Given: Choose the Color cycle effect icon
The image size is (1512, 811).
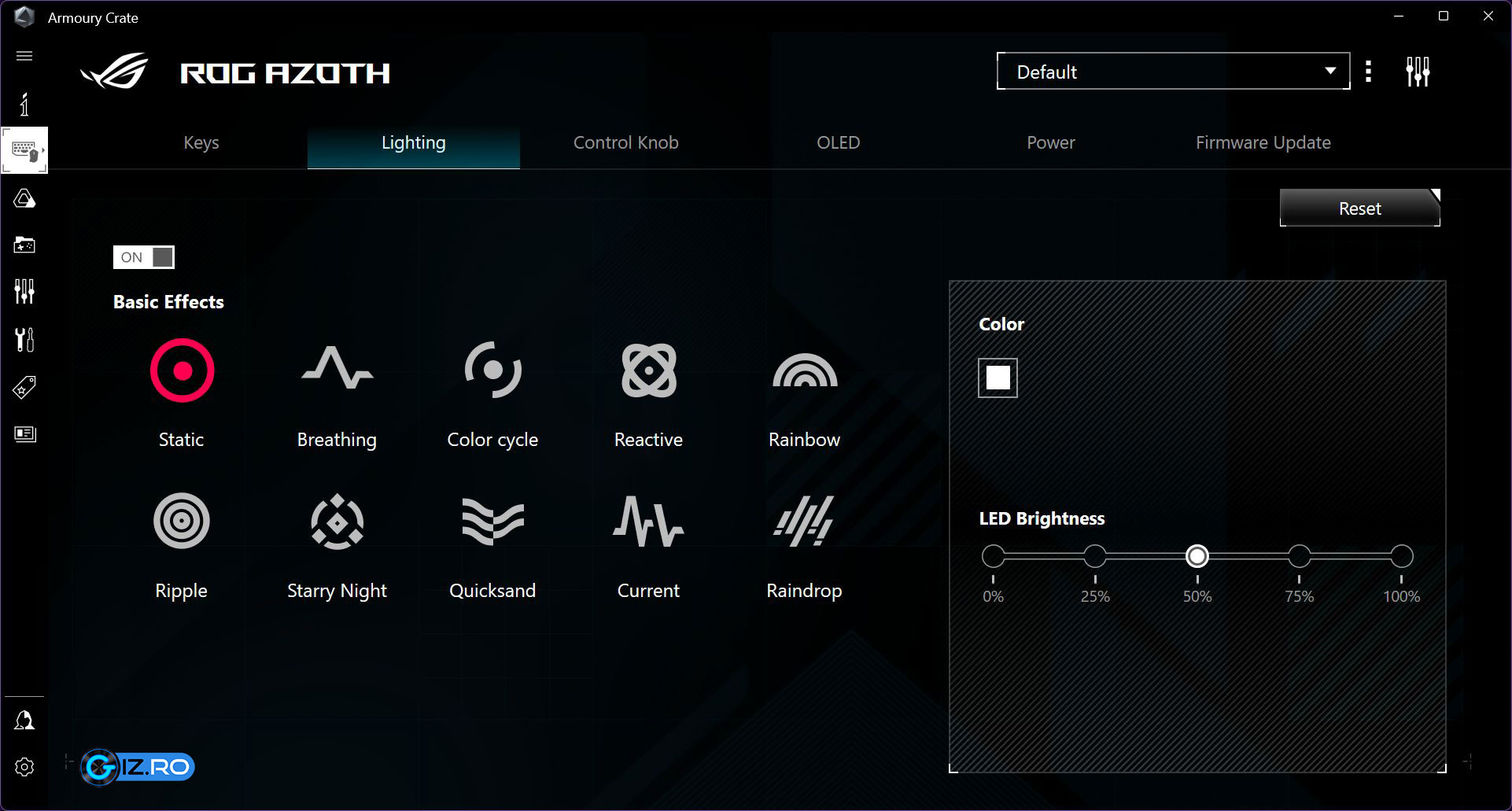Looking at the screenshot, I should click(492, 369).
